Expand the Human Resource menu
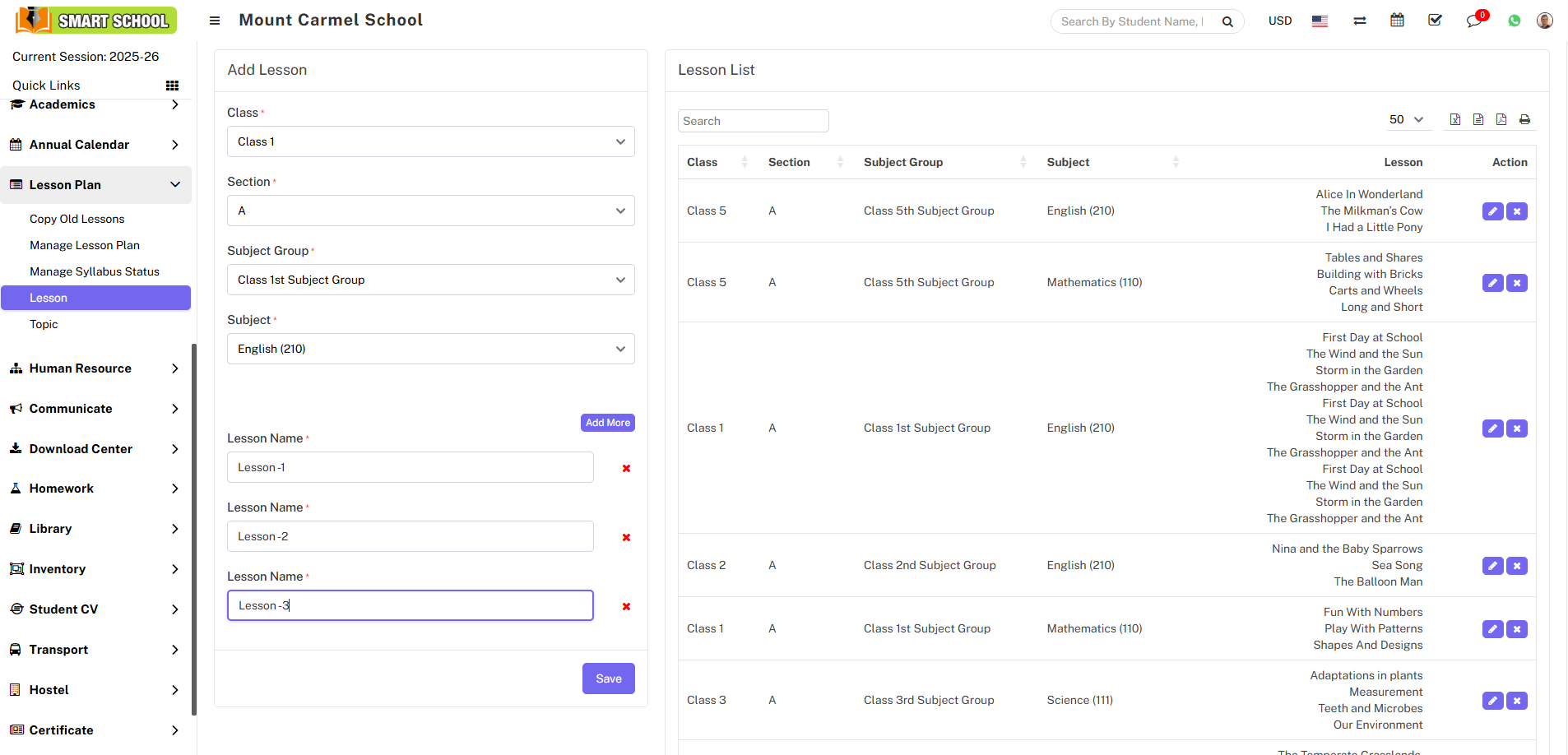Viewport: 1568px width, 755px height. tap(95, 368)
